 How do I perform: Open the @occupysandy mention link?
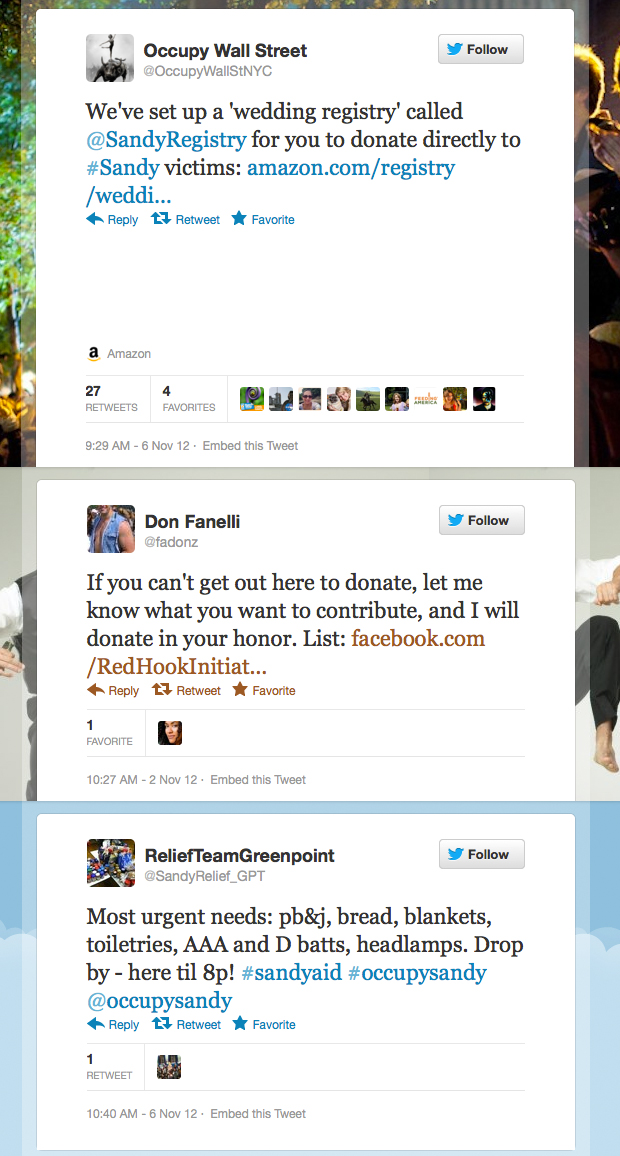click(159, 1001)
